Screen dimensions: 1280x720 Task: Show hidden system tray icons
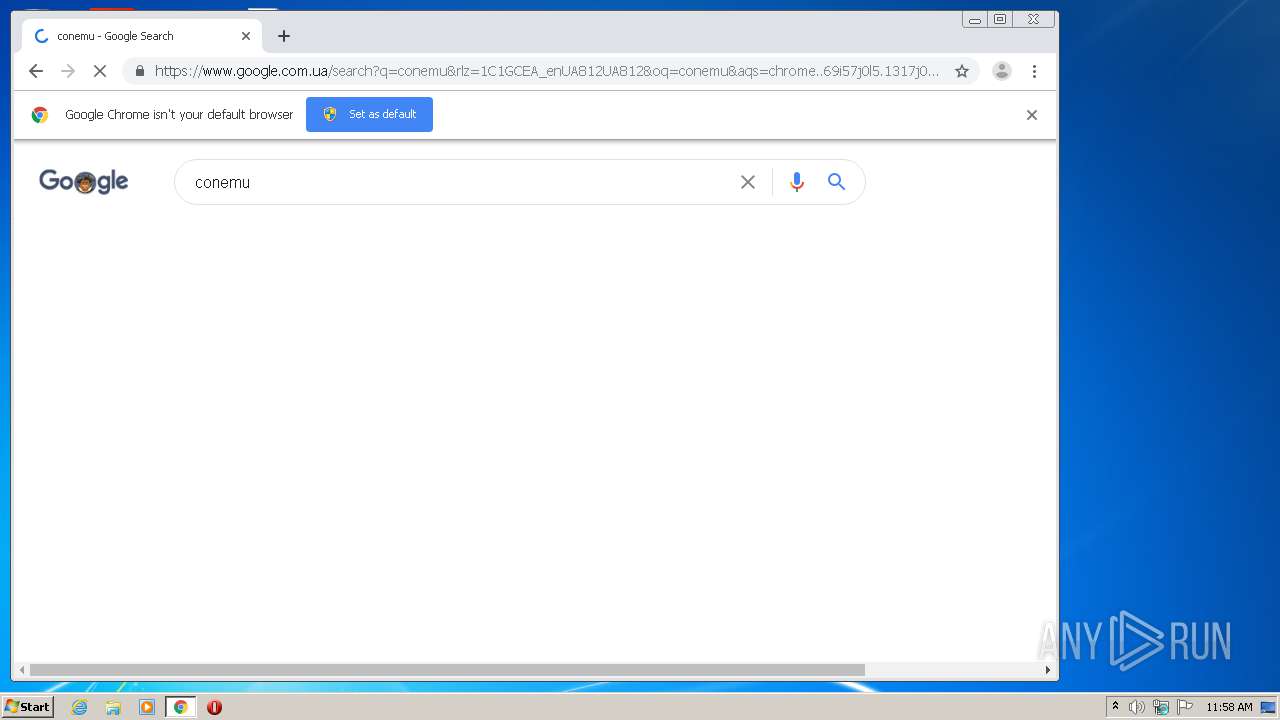1116,707
